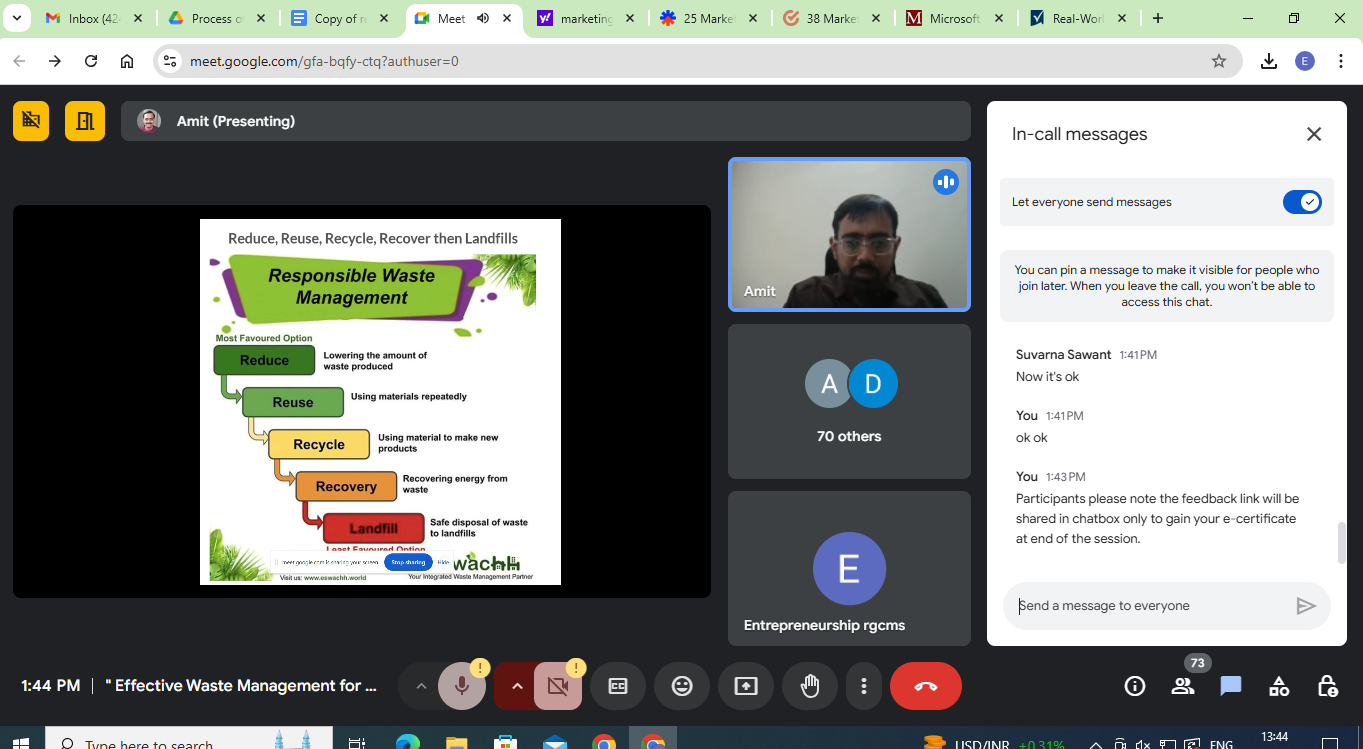1363x749 pixels.
Task: Click the present screen icon
Action: tap(746, 686)
